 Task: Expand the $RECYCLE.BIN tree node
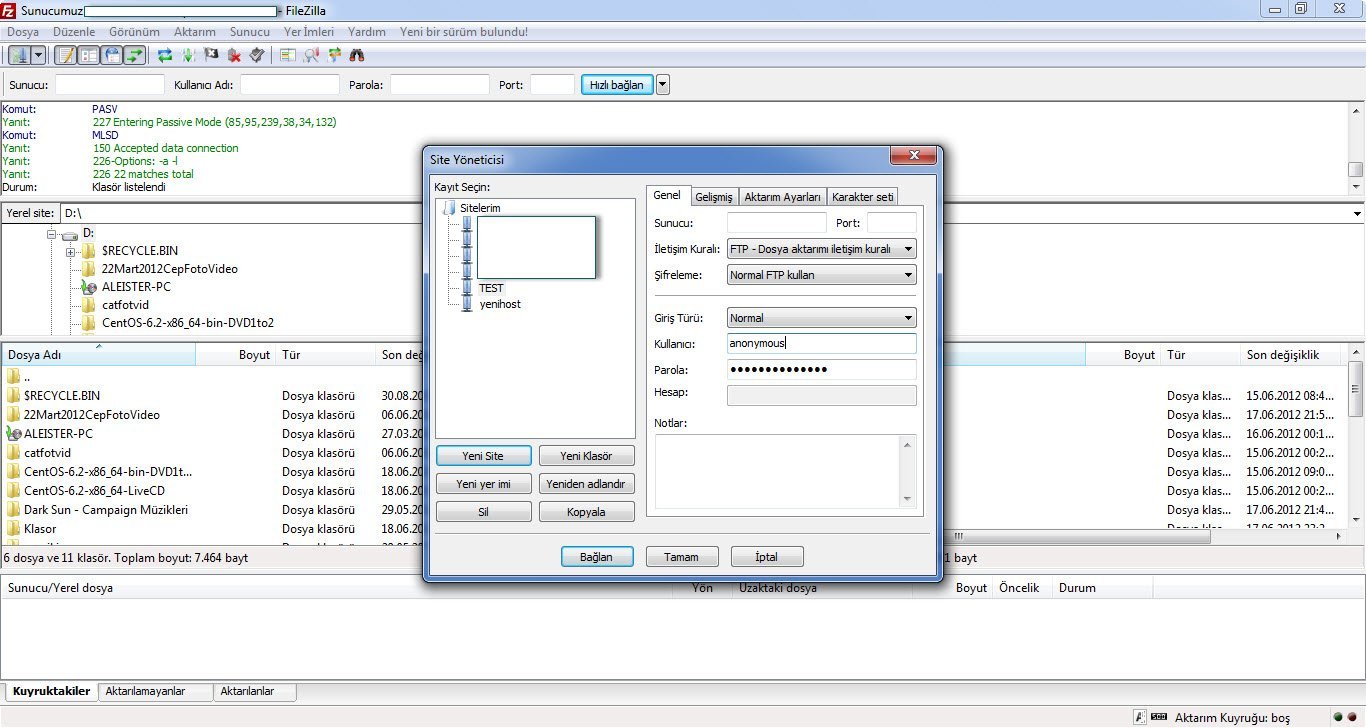pos(71,252)
